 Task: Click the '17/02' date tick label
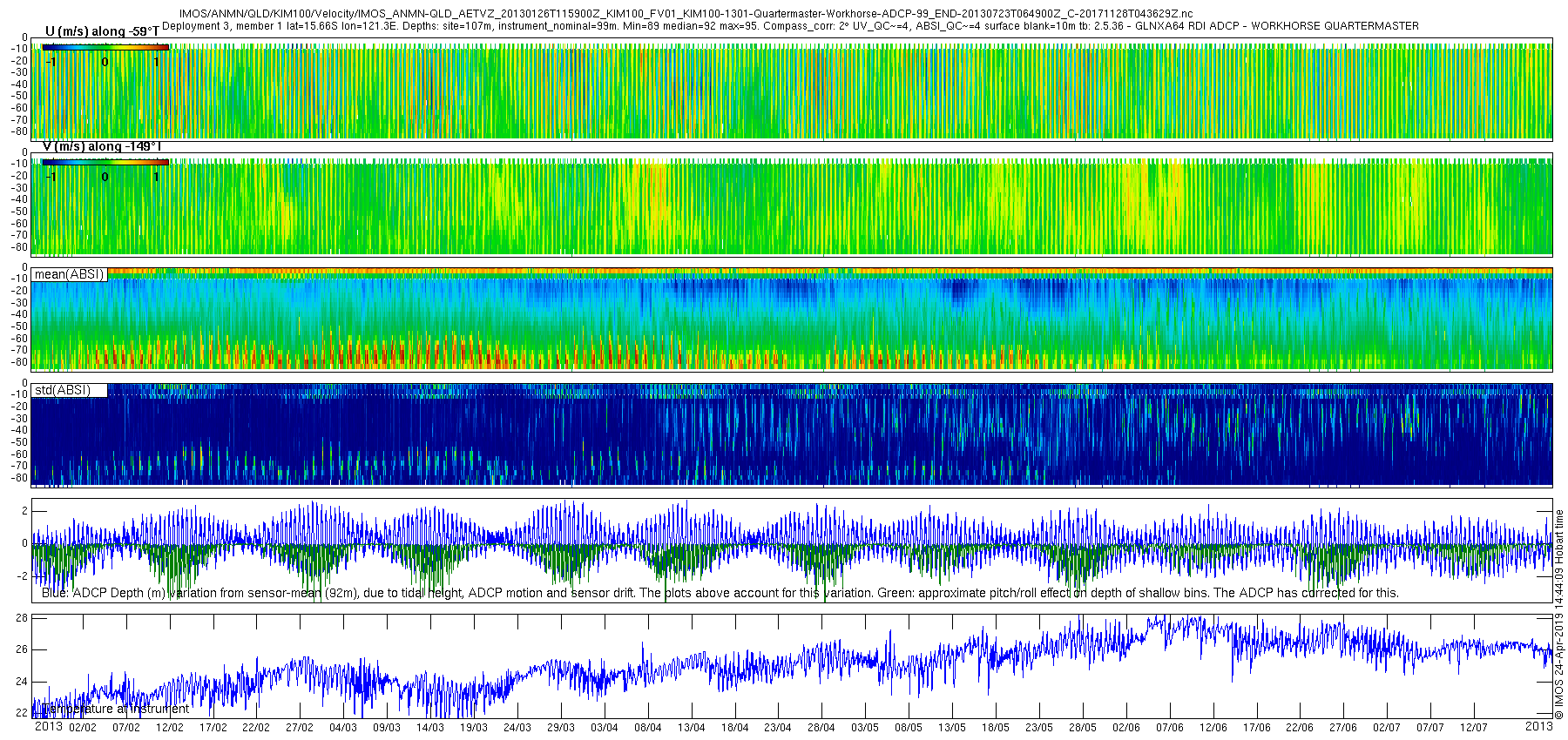(213, 728)
